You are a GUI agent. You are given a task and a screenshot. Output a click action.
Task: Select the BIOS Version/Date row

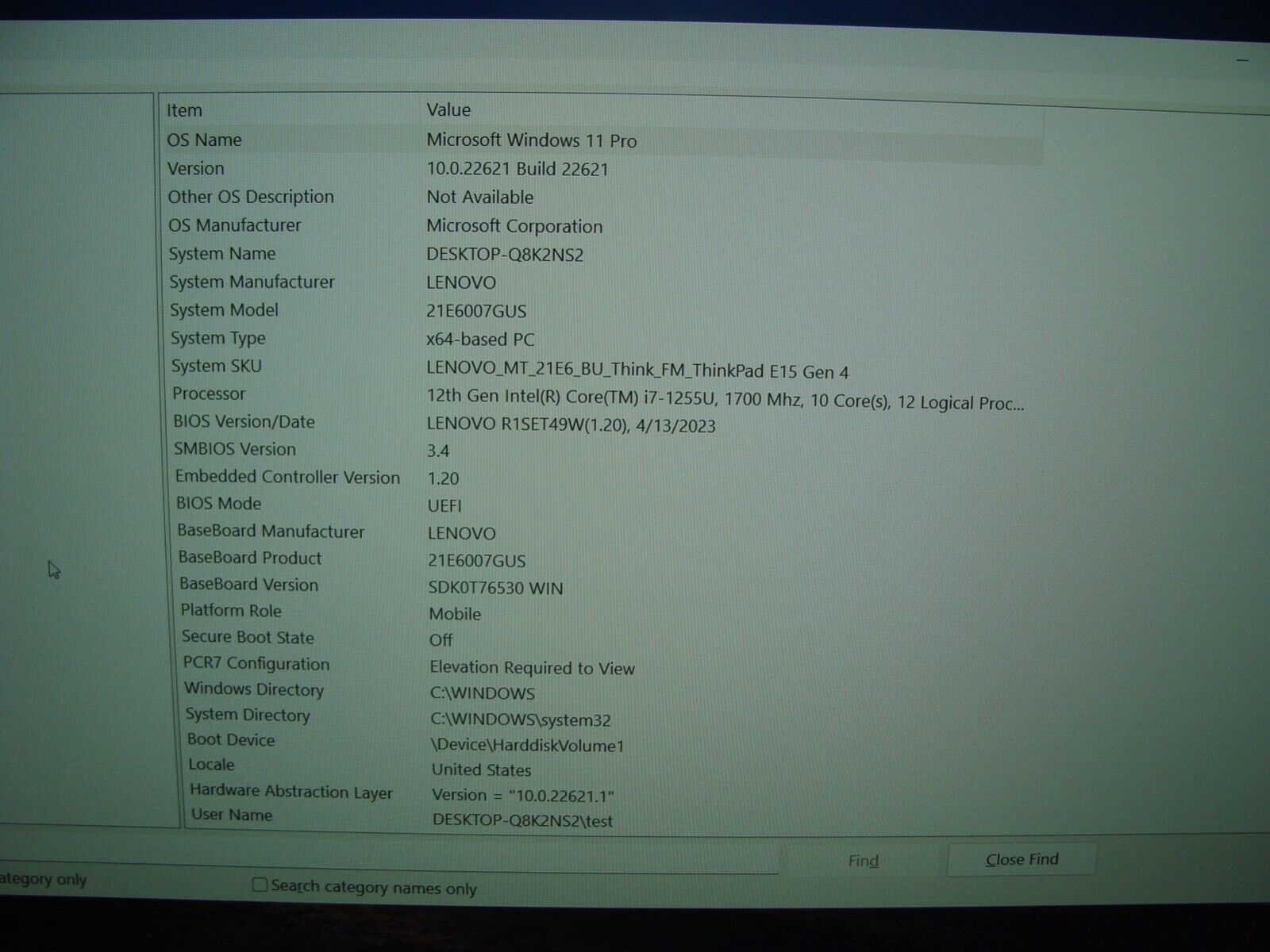point(603,423)
